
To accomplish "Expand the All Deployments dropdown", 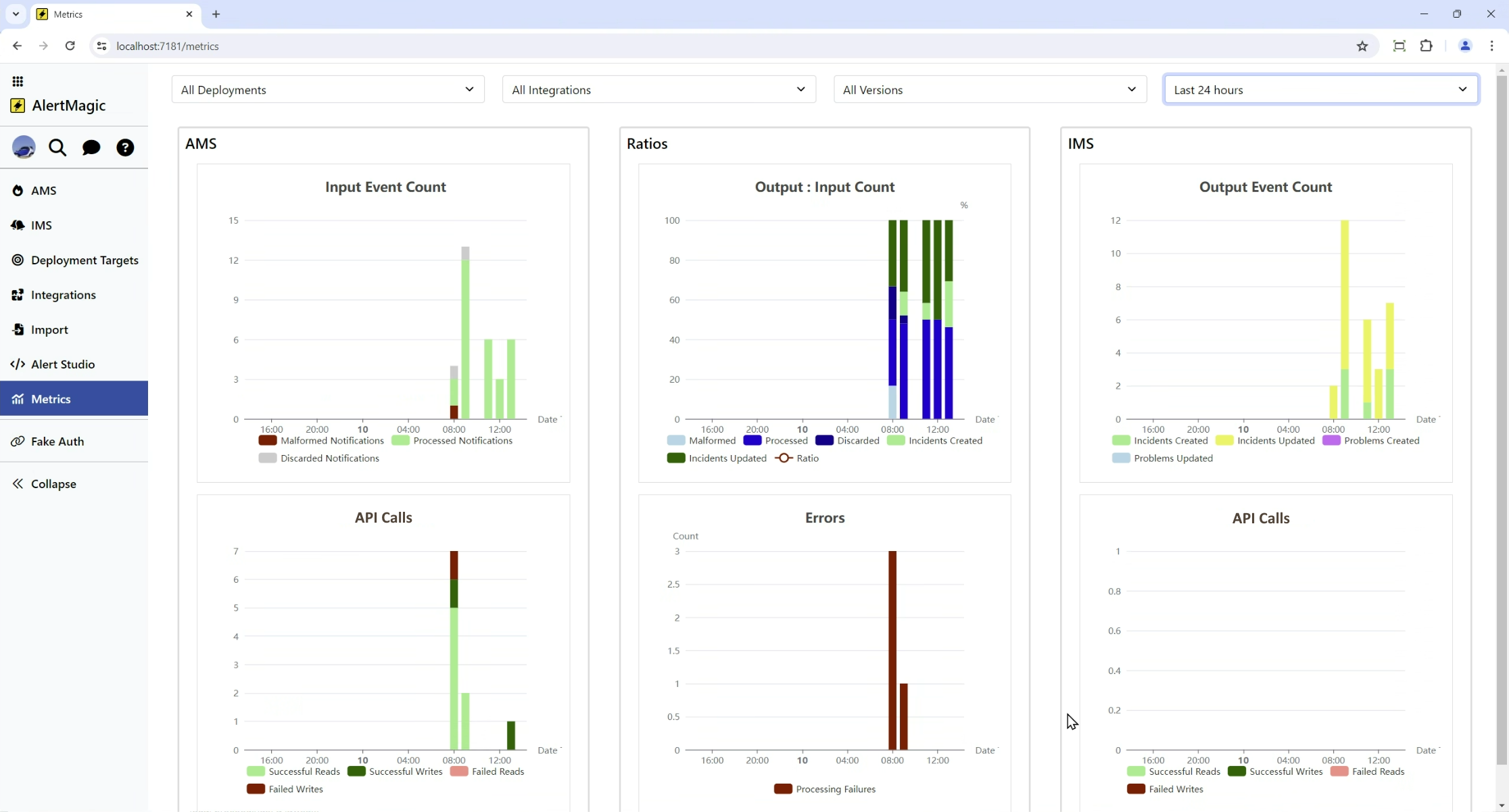I will [328, 90].
